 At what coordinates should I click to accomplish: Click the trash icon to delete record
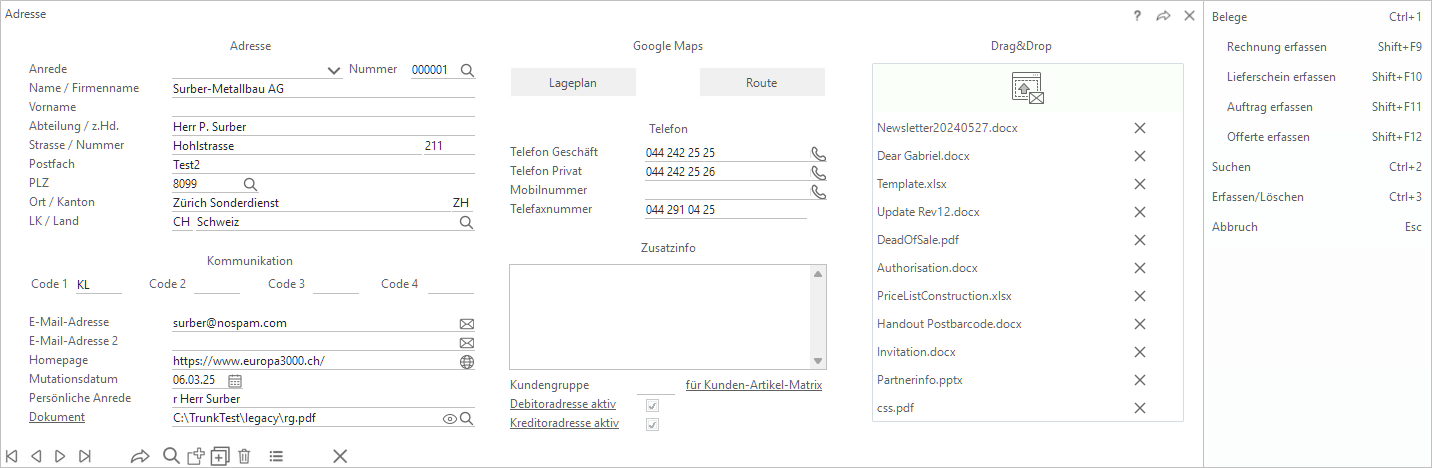[244, 456]
